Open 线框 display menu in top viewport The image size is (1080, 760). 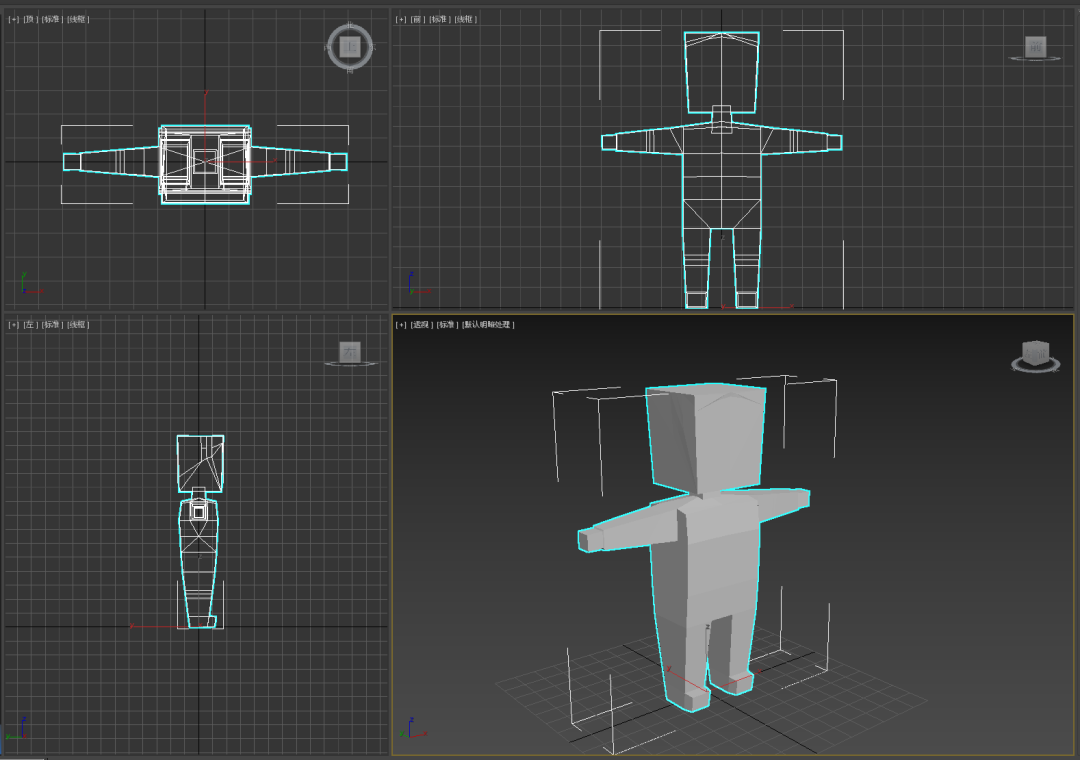78,19
